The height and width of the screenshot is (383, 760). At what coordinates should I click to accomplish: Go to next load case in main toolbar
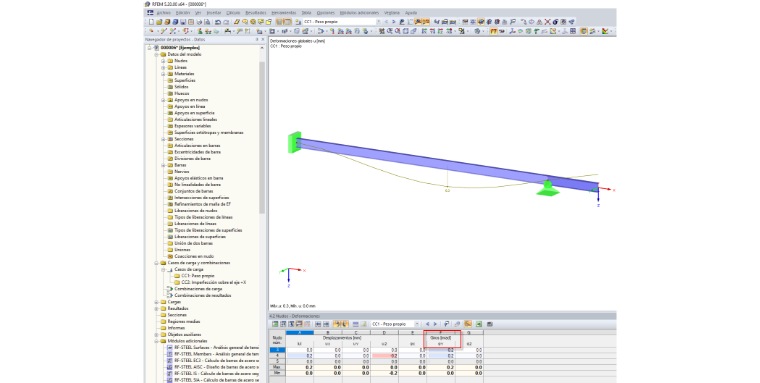click(393, 22)
